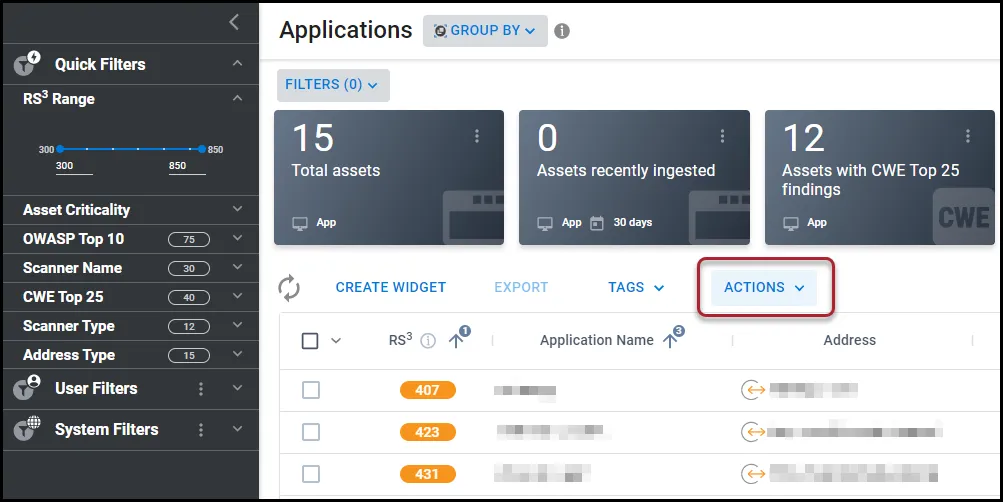
Task: Click the monitor icon on the ingested card
Action: point(545,223)
